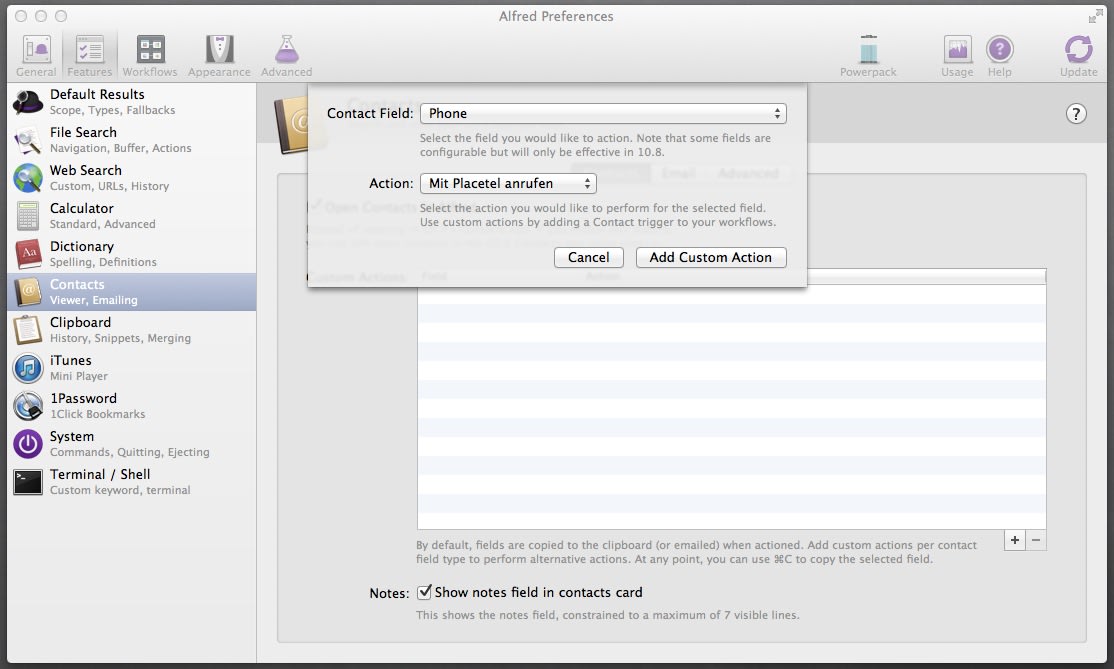
Task: Toggle fullscreen arrows in title bar
Action: click(1094, 16)
